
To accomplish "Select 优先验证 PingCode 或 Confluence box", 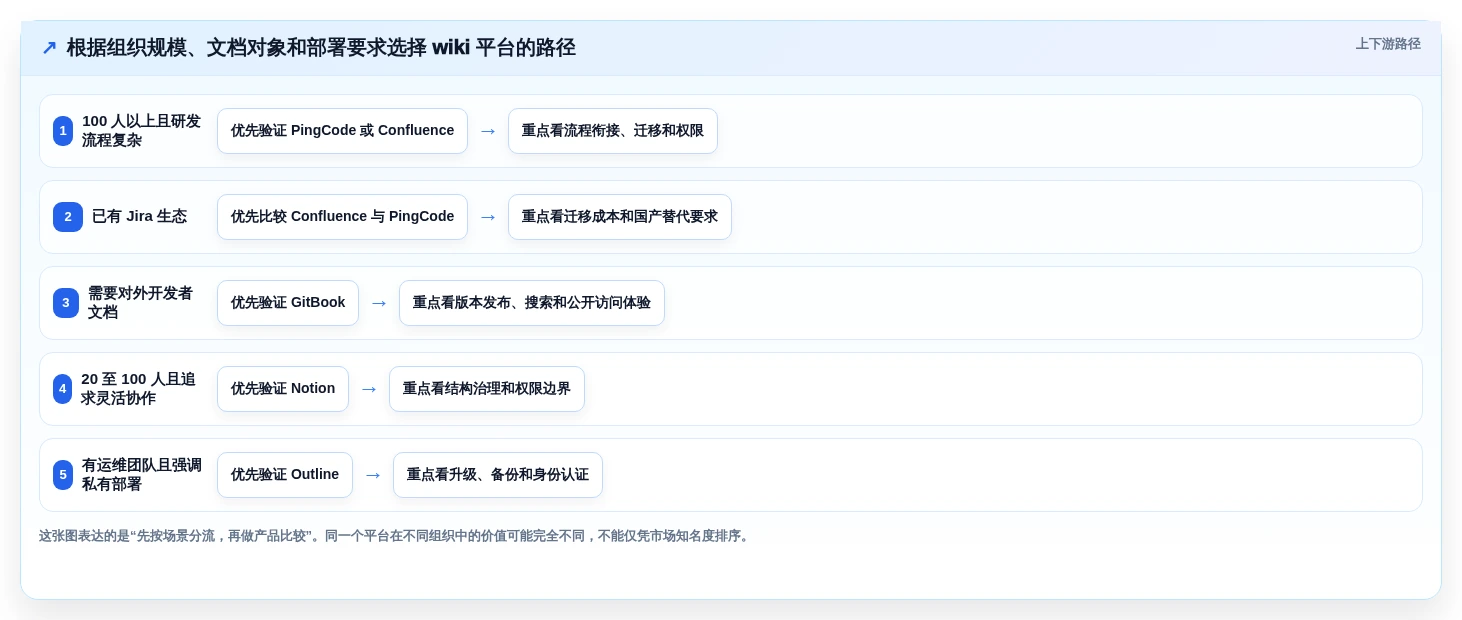I will 342,131.
